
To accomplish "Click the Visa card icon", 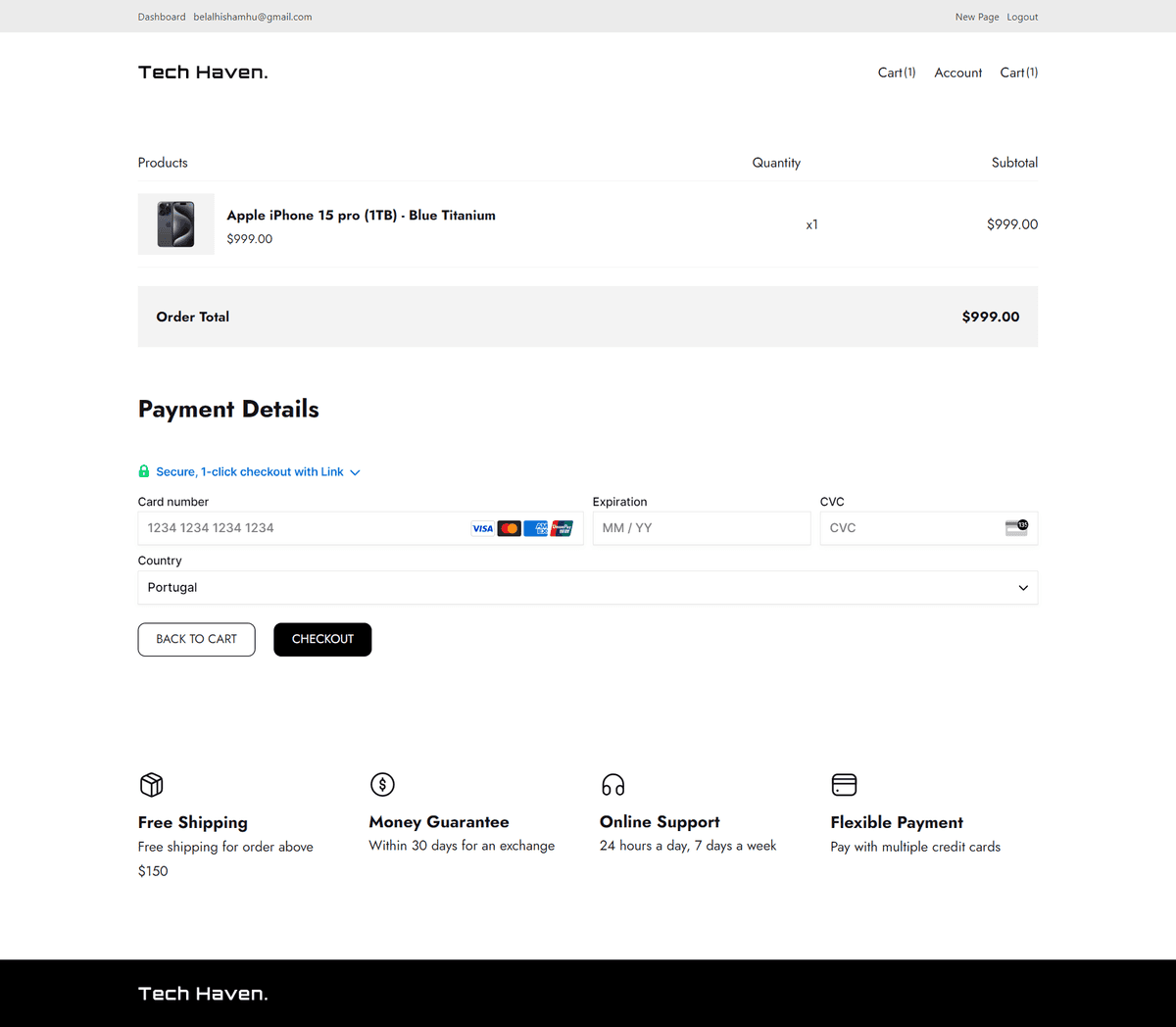I will click(x=483, y=528).
